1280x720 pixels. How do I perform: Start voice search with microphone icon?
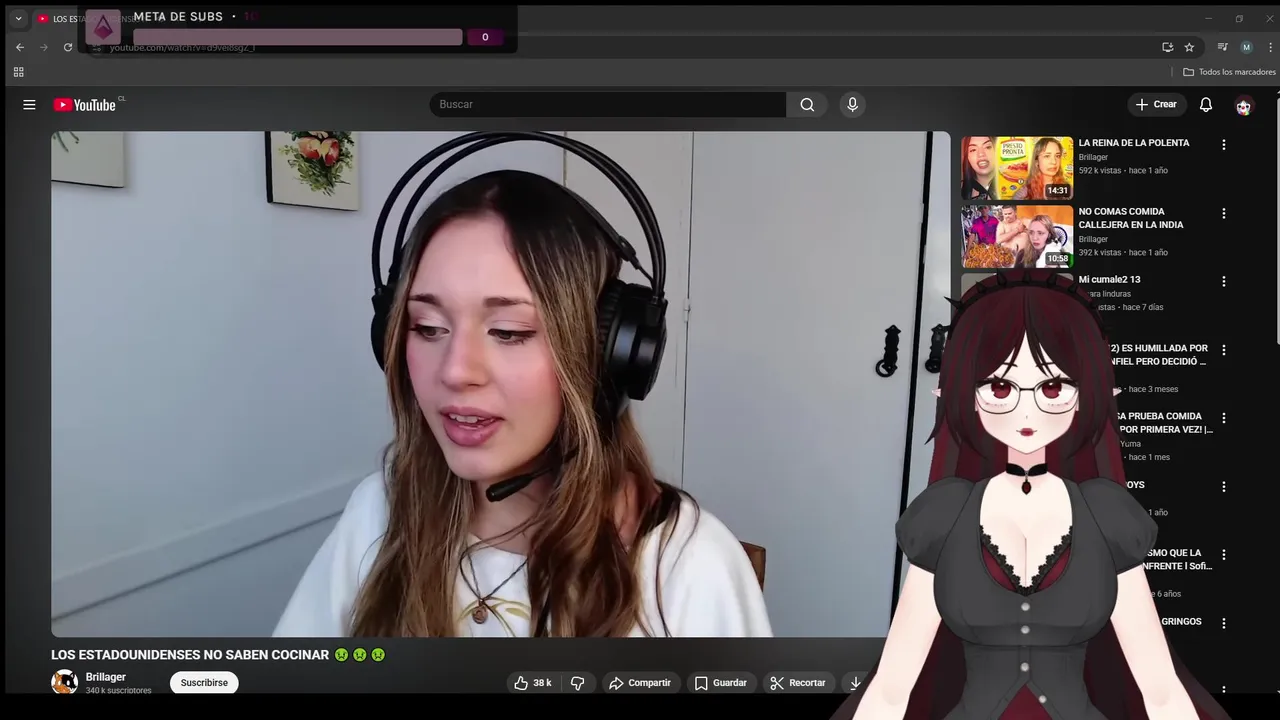tap(852, 104)
